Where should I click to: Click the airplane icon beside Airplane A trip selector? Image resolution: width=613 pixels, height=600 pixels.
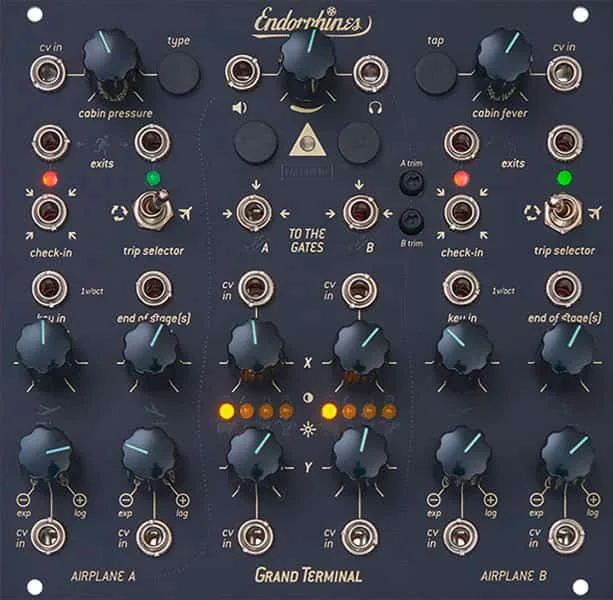185,213
